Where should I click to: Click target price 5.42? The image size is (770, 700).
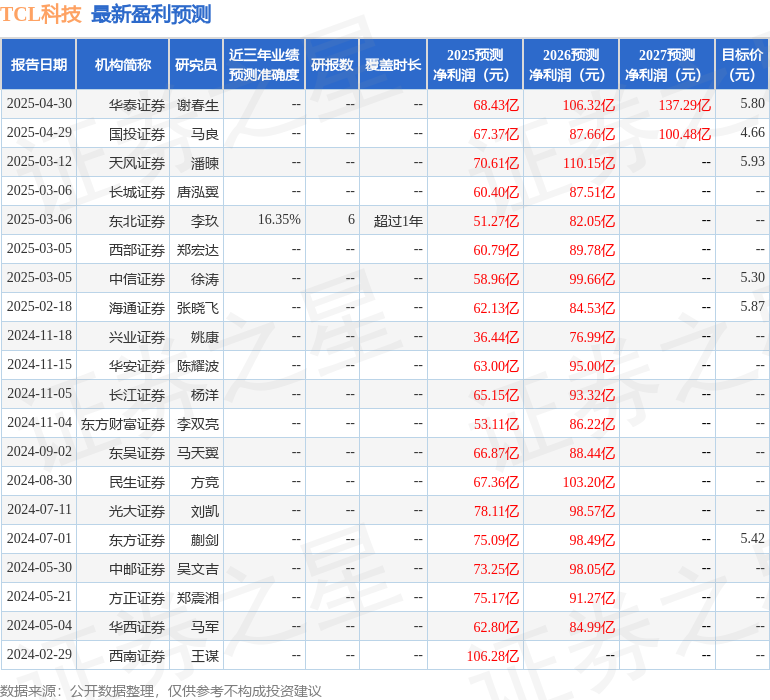(752, 538)
